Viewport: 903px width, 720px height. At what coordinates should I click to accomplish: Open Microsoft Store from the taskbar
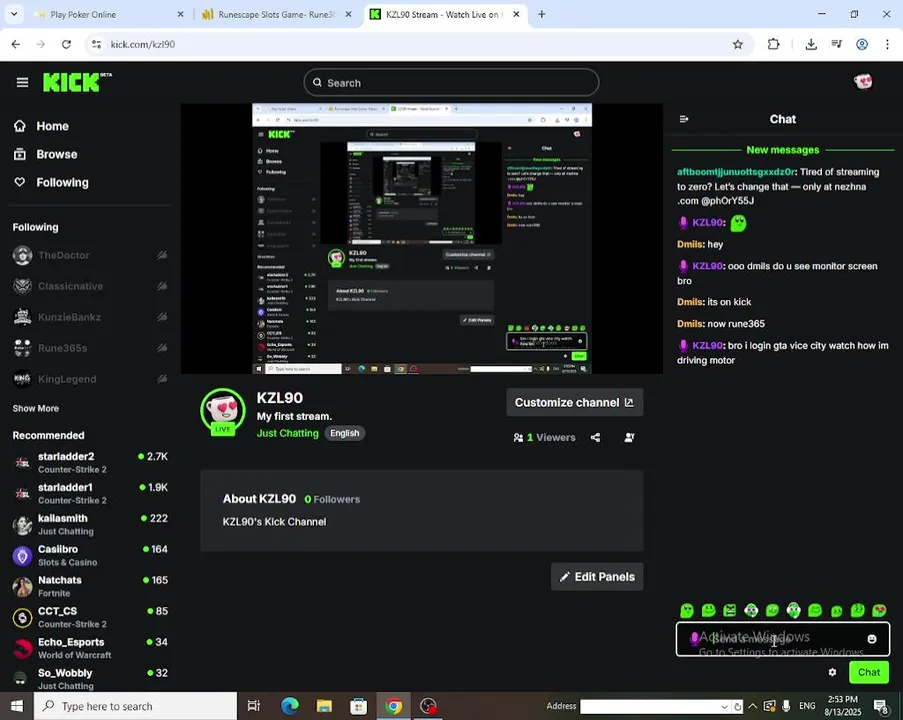click(x=358, y=706)
